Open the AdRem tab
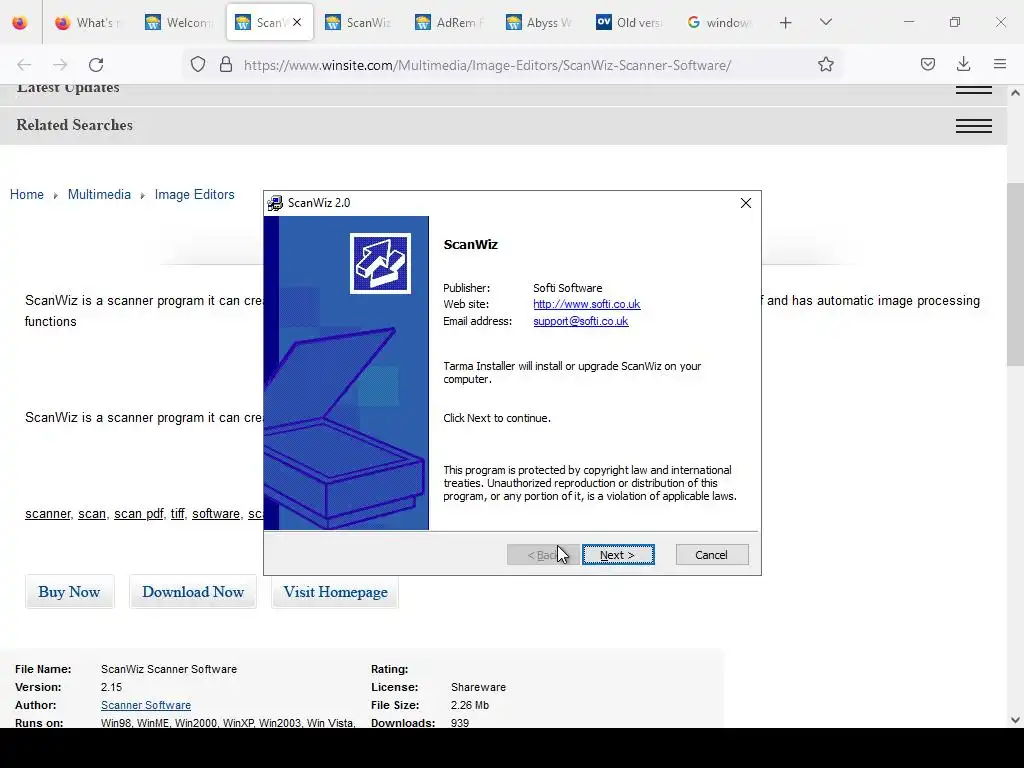 tap(449, 23)
